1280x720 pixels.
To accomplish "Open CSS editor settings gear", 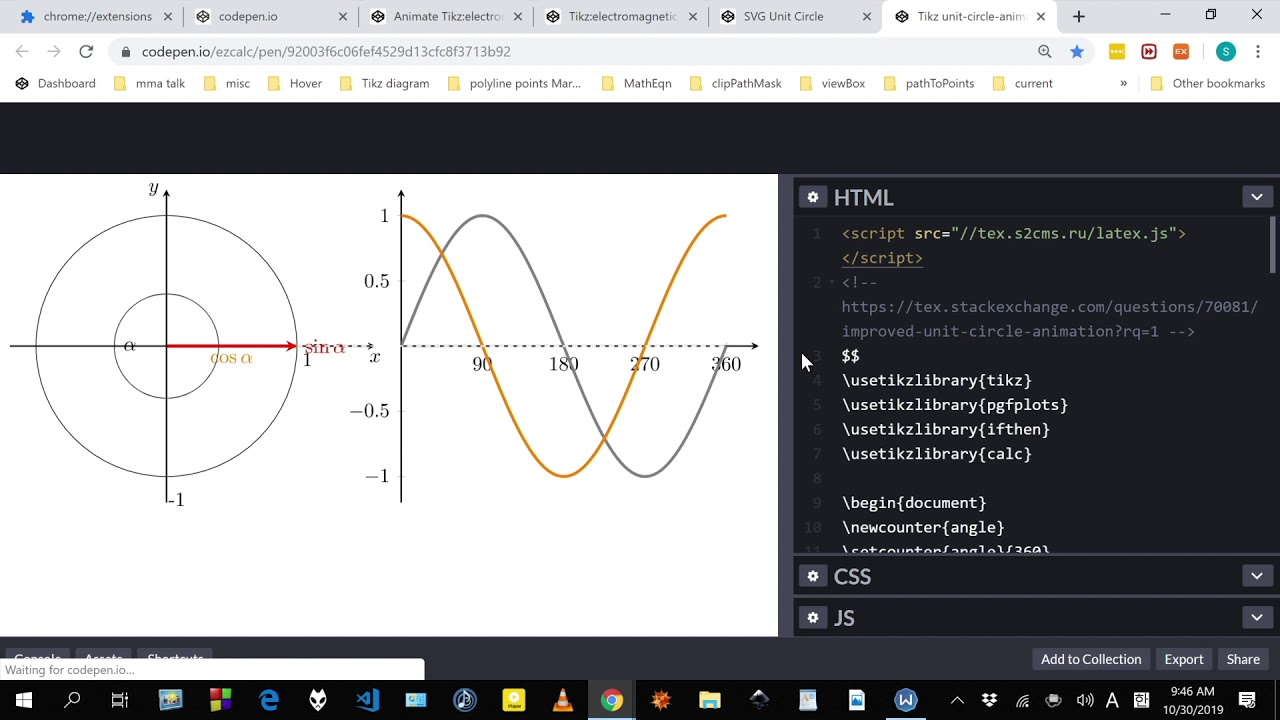I will point(813,576).
